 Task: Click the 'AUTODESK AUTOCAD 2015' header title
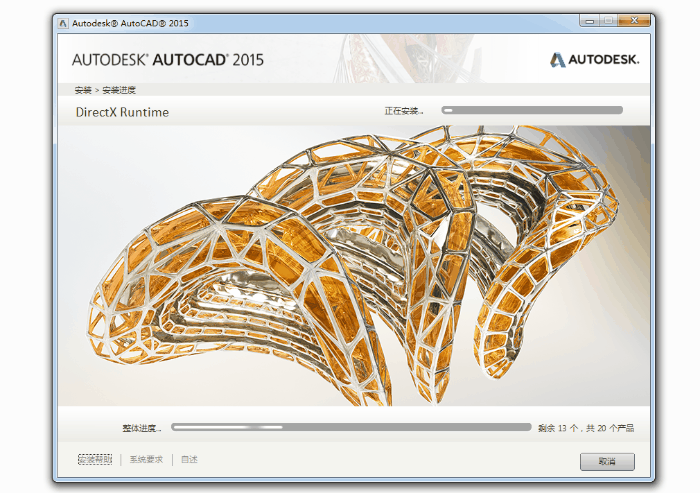(x=168, y=60)
